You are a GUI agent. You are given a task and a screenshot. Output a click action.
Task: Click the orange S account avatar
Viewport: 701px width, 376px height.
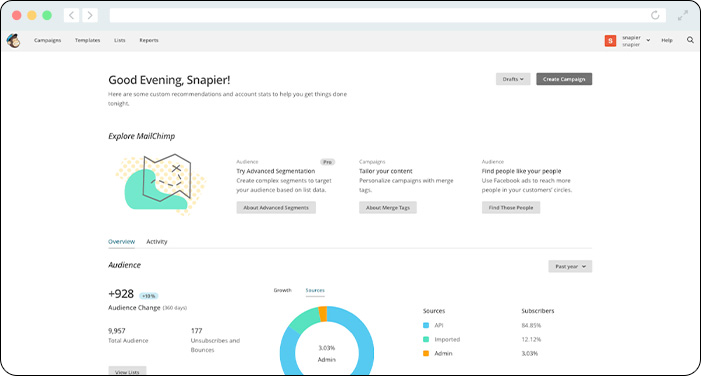[610, 41]
